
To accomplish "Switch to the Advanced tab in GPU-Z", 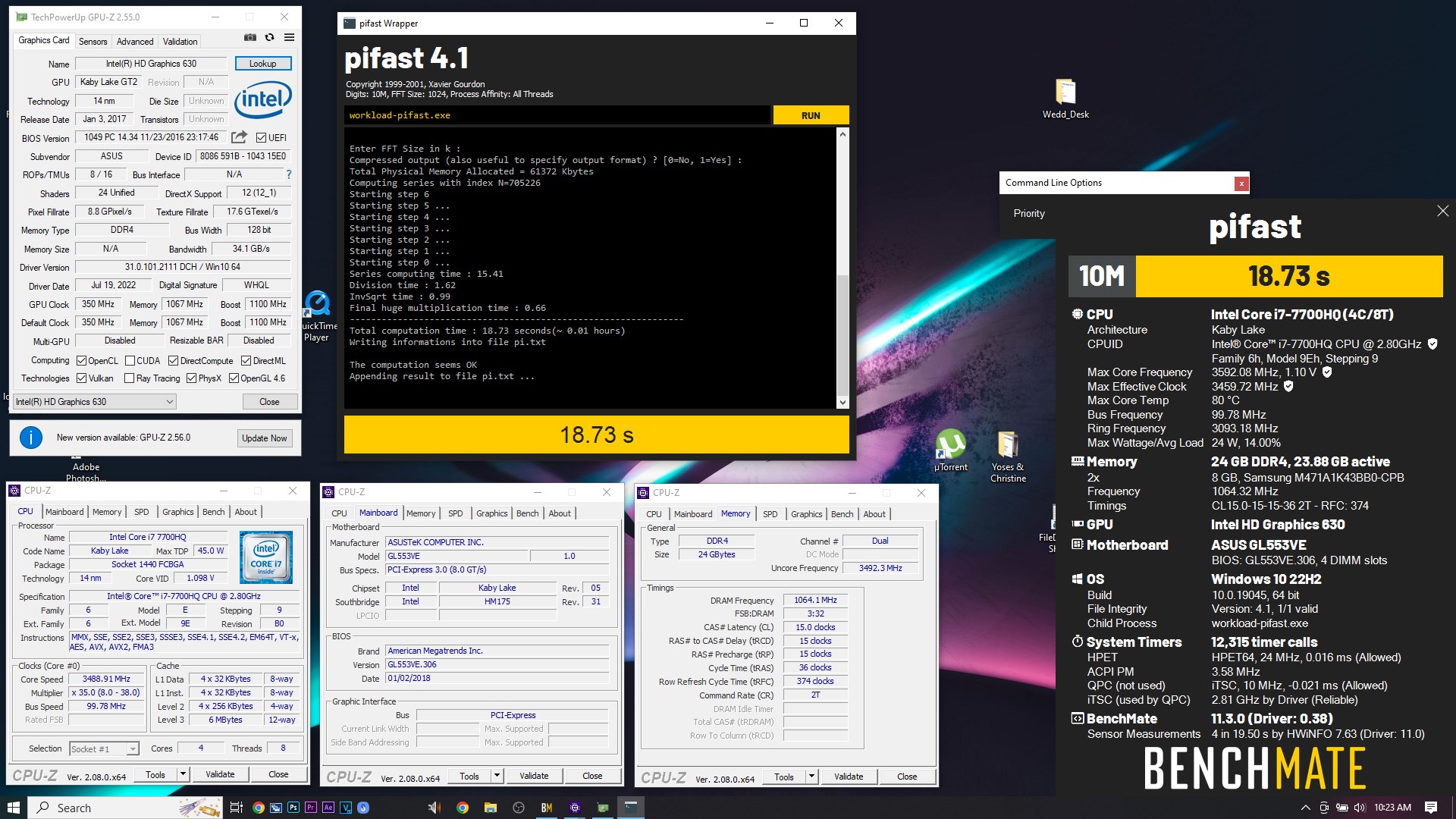I will tap(135, 41).
